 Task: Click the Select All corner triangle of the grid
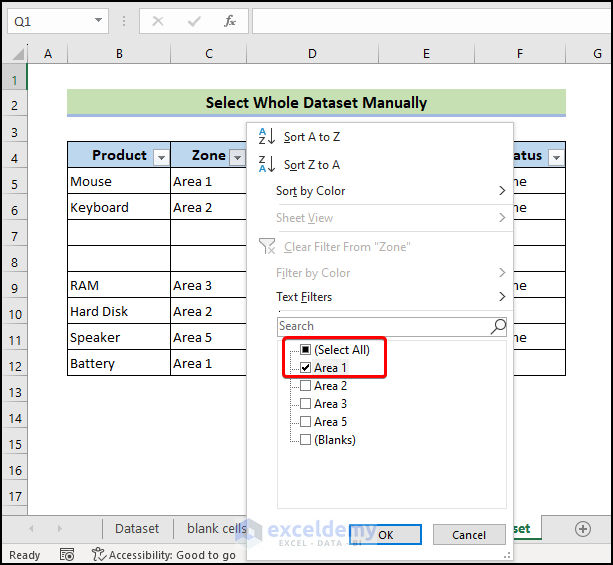[x=18, y=54]
